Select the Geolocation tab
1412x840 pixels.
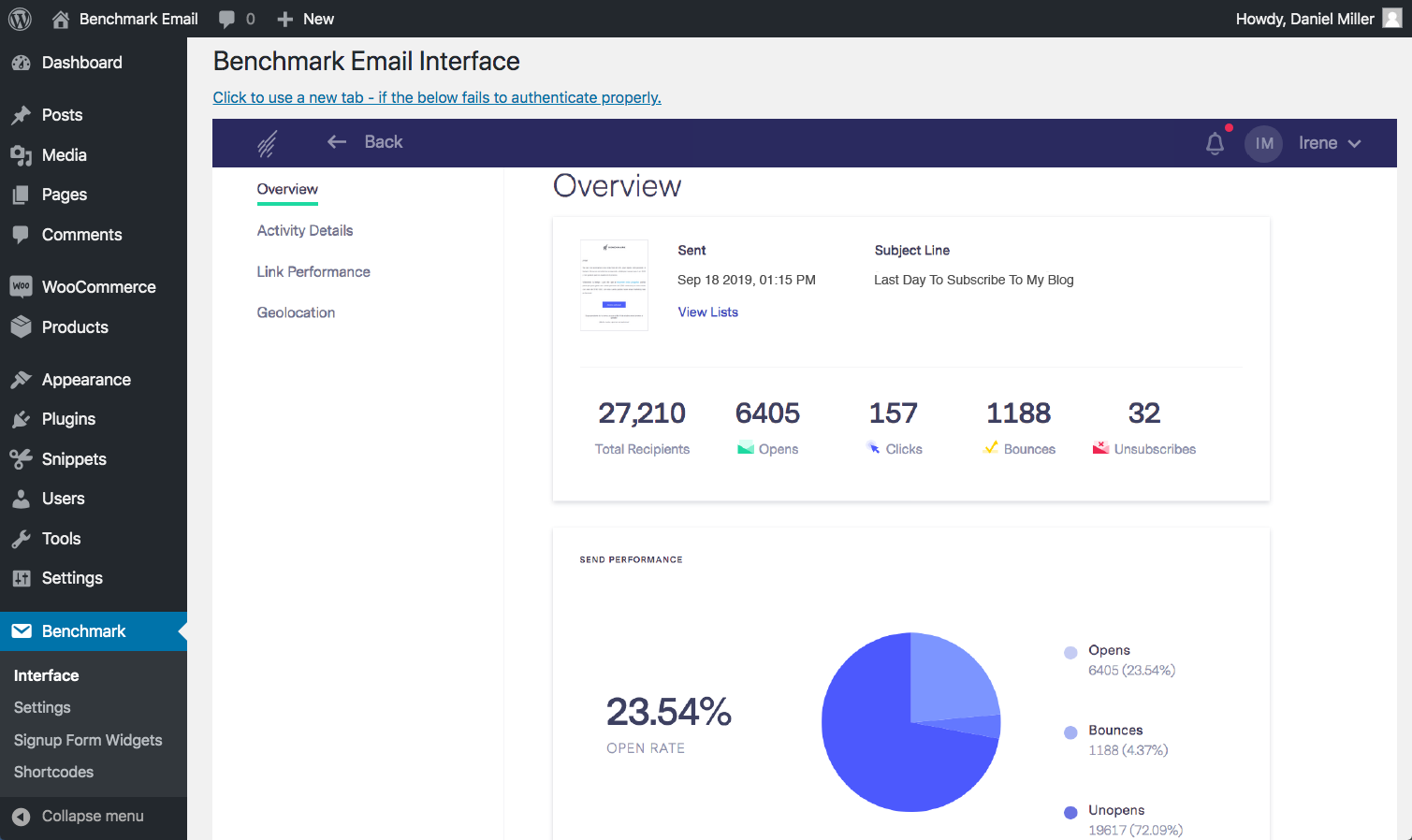pyautogui.click(x=296, y=312)
